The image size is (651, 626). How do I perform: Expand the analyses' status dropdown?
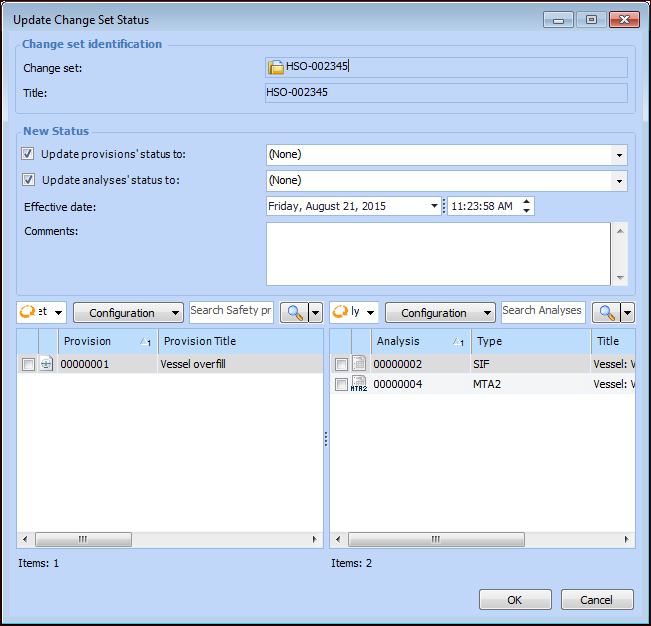coord(619,181)
